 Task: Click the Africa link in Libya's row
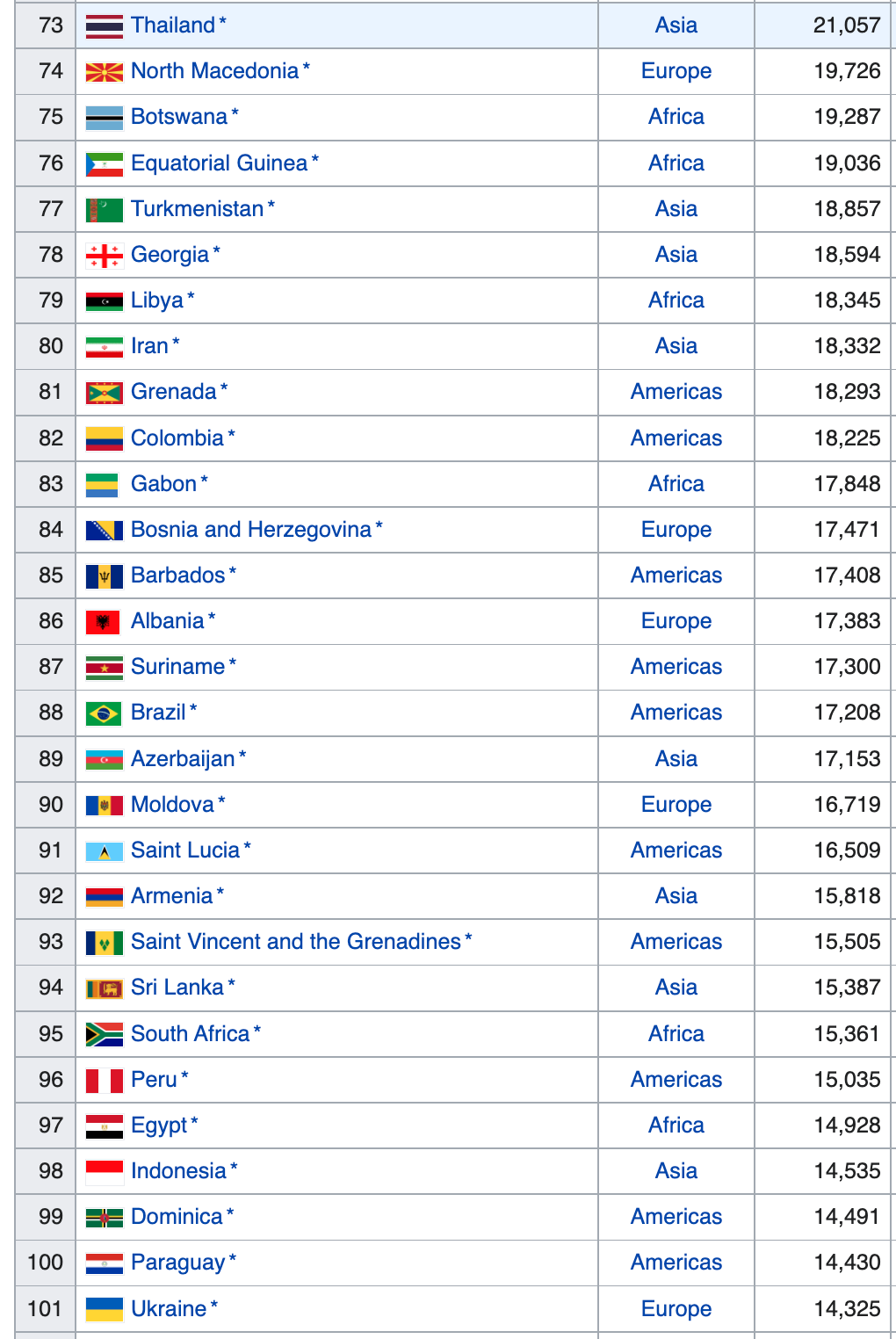pos(676,300)
